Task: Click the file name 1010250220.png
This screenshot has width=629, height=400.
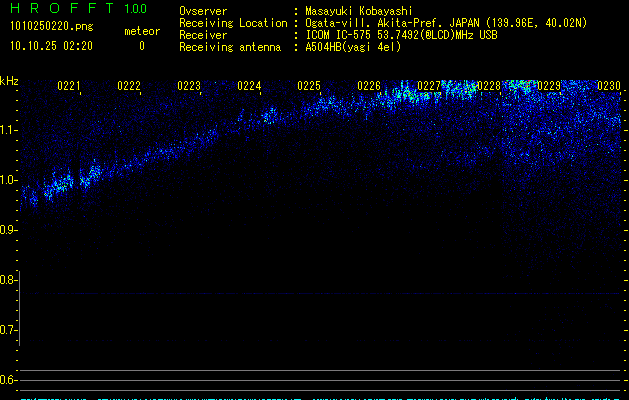Action: tap(52, 27)
